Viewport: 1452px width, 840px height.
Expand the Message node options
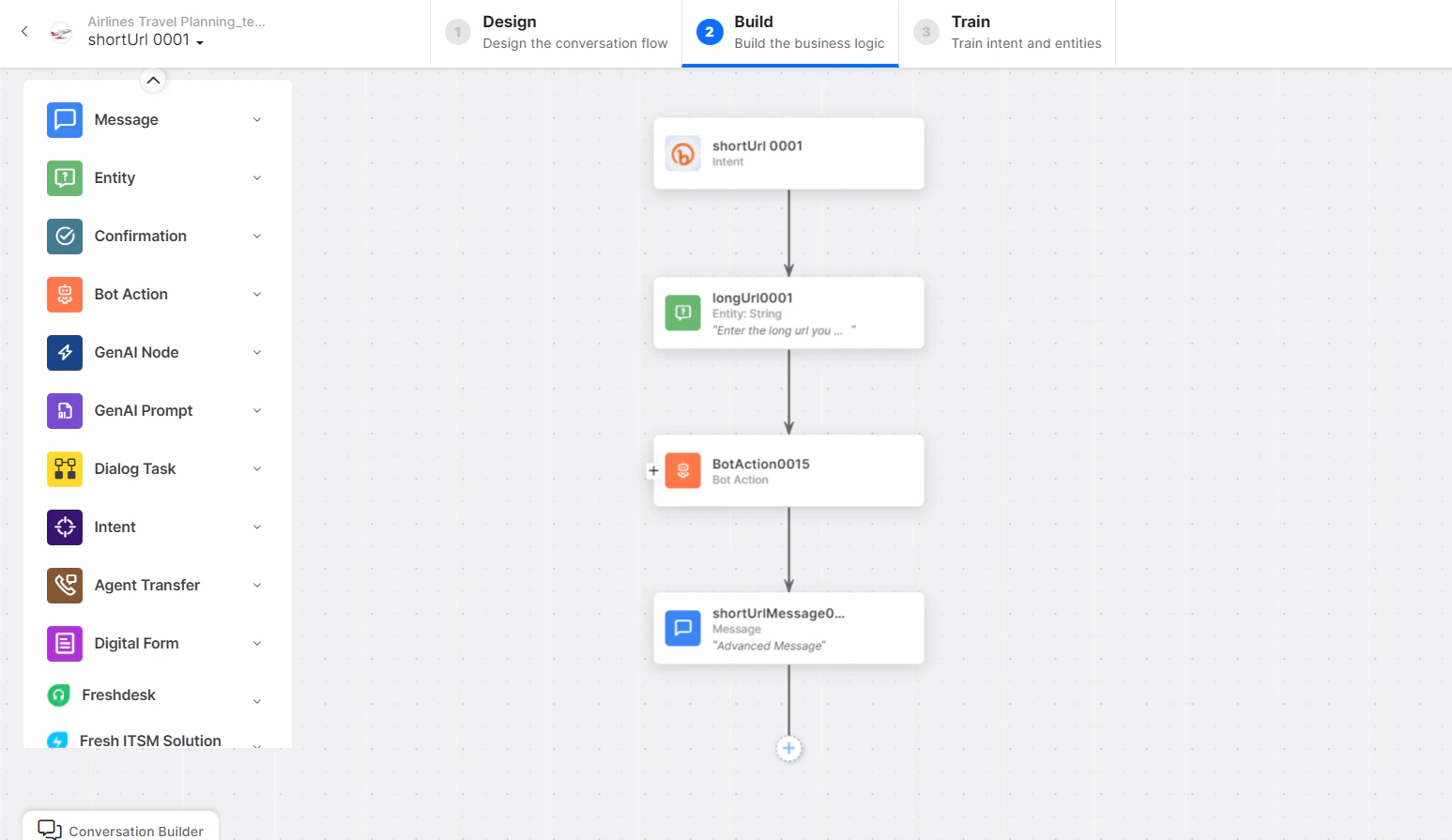click(x=257, y=119)
